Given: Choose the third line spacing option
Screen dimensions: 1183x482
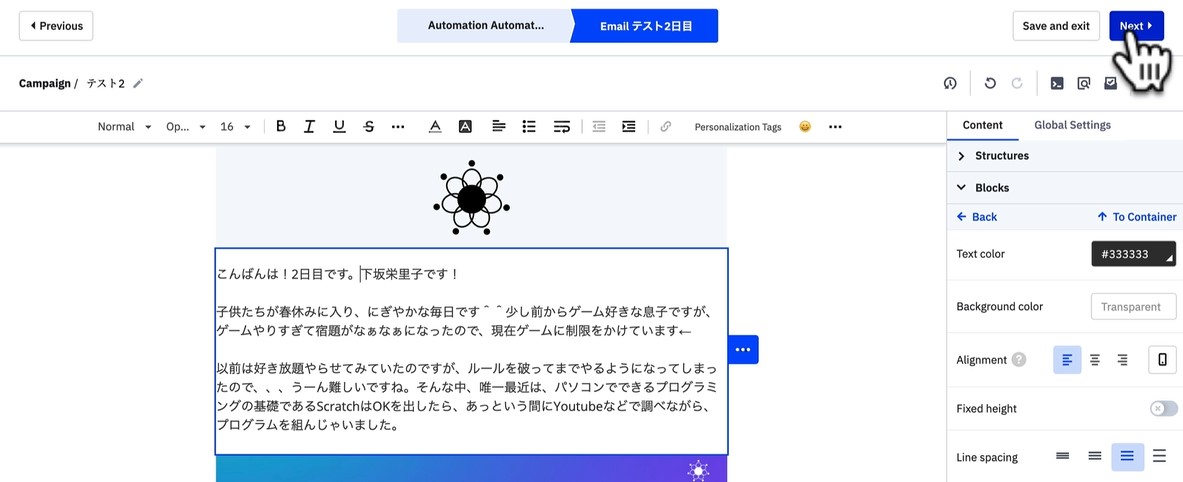Looking at the screenshot, I should pyautogui.click(x=1127, y=456).
